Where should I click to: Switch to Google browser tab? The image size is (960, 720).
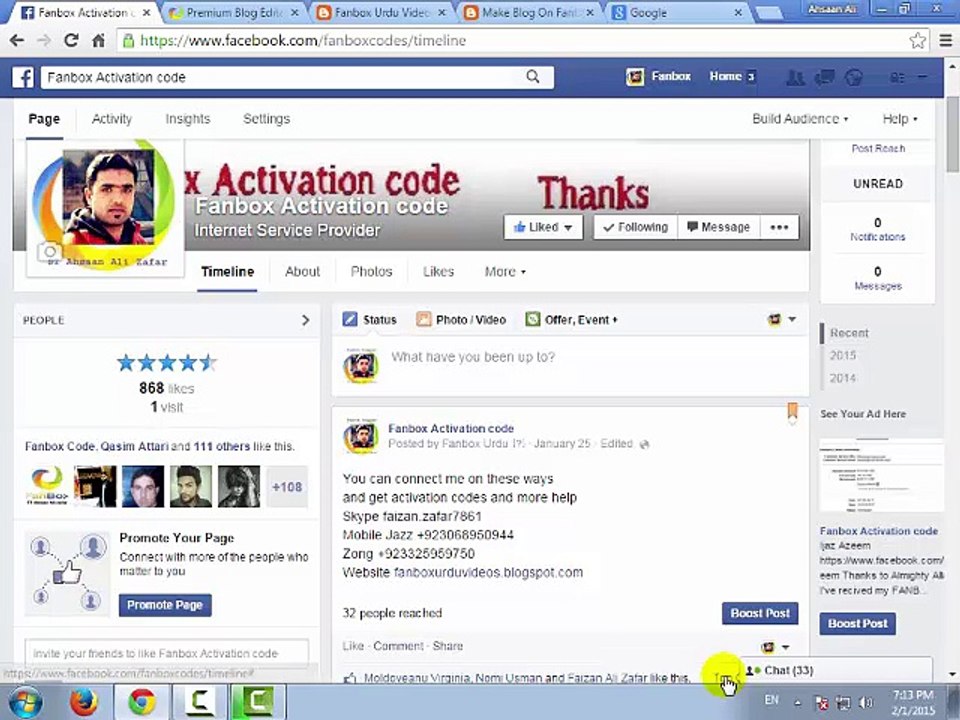(x=678, y=12)
